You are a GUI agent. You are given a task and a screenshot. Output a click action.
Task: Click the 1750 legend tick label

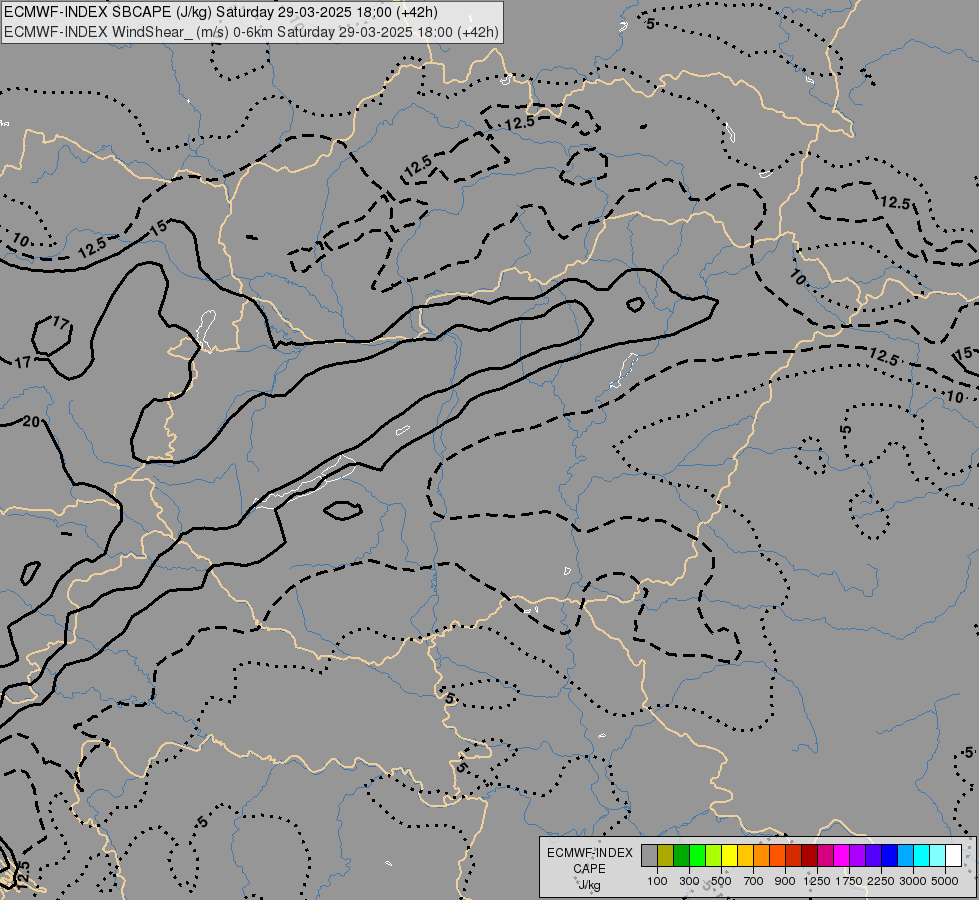coord(849,881)
